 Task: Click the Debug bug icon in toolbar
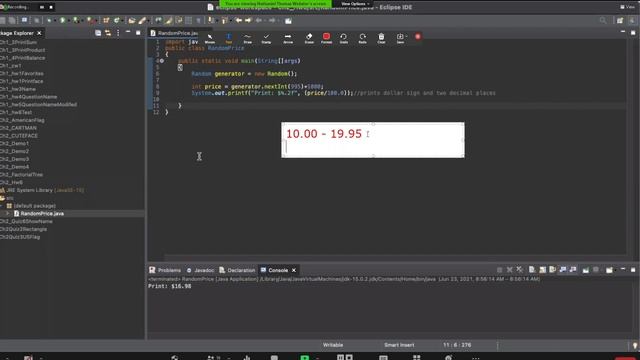[49, 20]
